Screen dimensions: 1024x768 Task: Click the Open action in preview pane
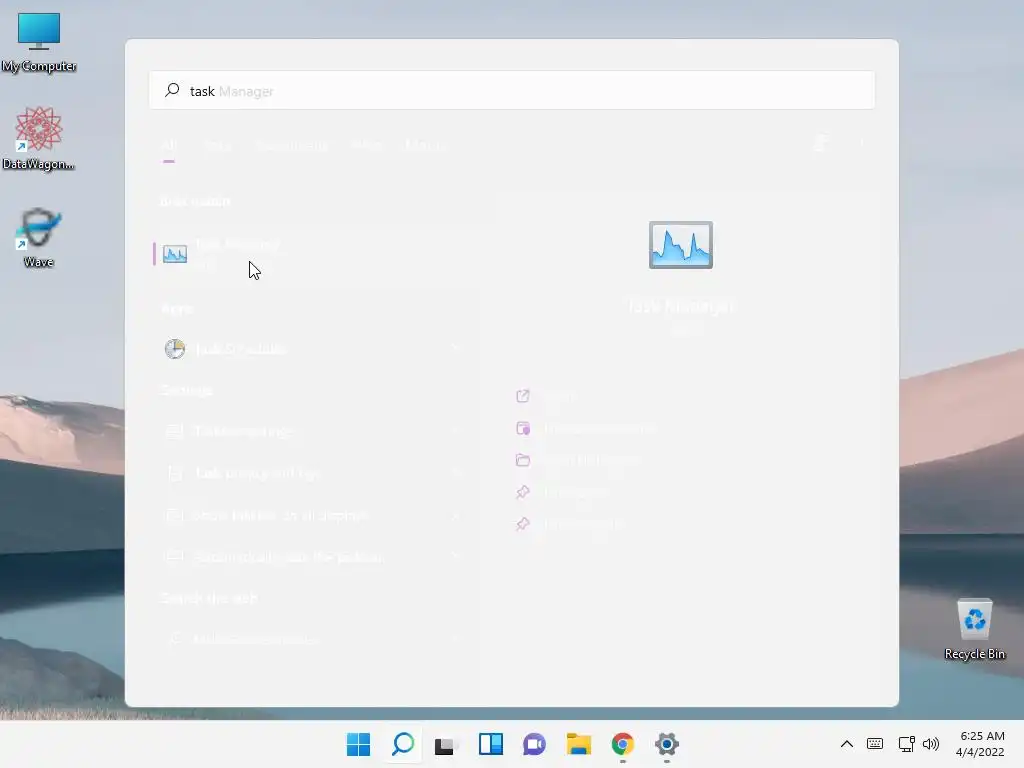[x=560, y=396]
